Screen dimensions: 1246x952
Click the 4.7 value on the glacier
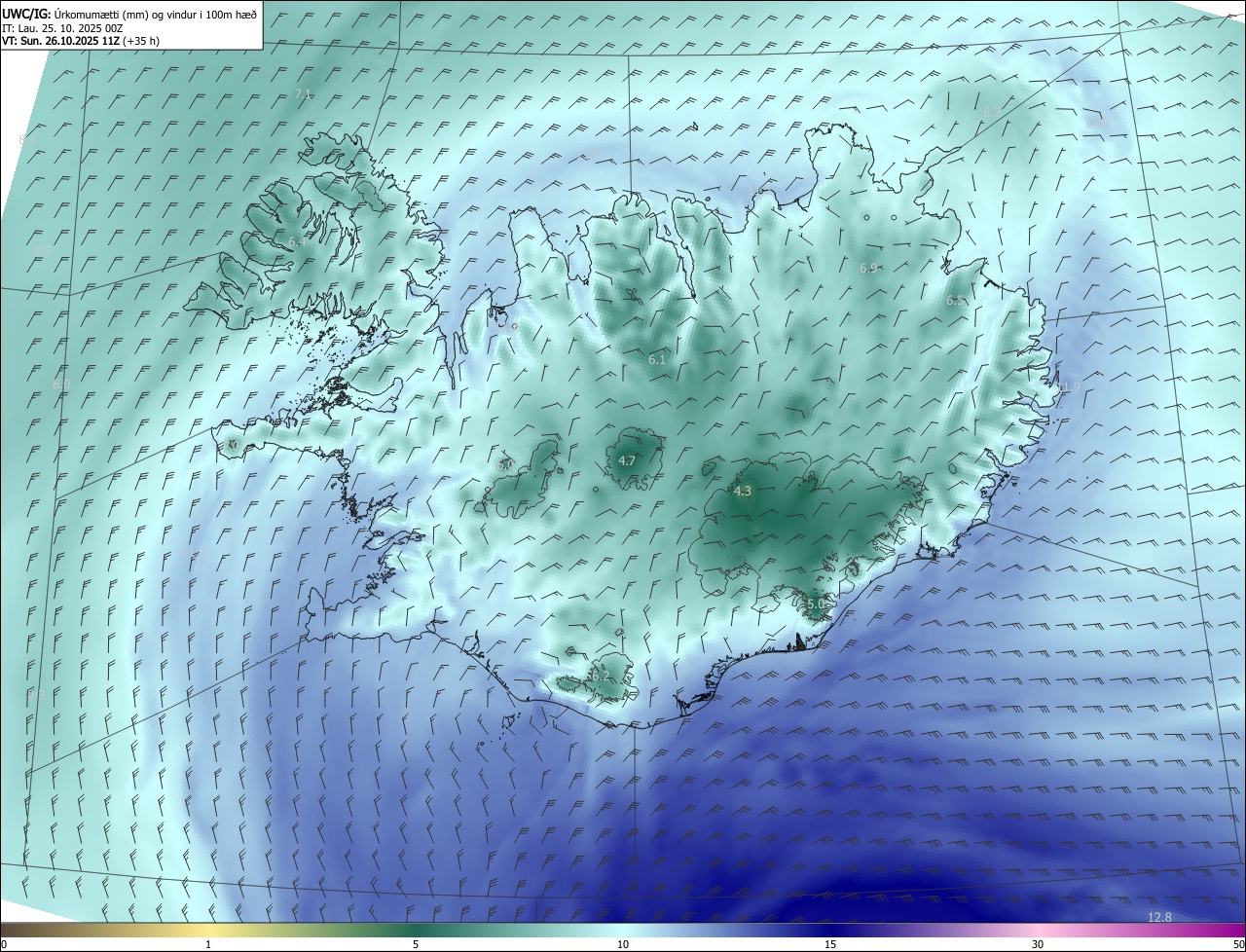point(627,460)
